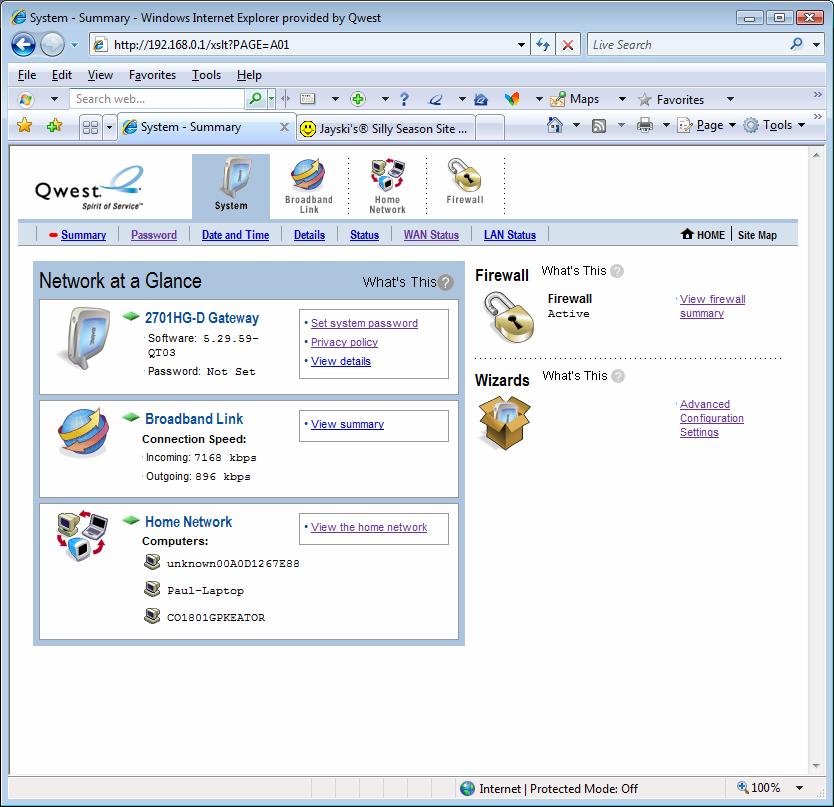Screen dimensions: 834x807
Task: Go back with the browser Back arrow
Action: click(23, 45)
